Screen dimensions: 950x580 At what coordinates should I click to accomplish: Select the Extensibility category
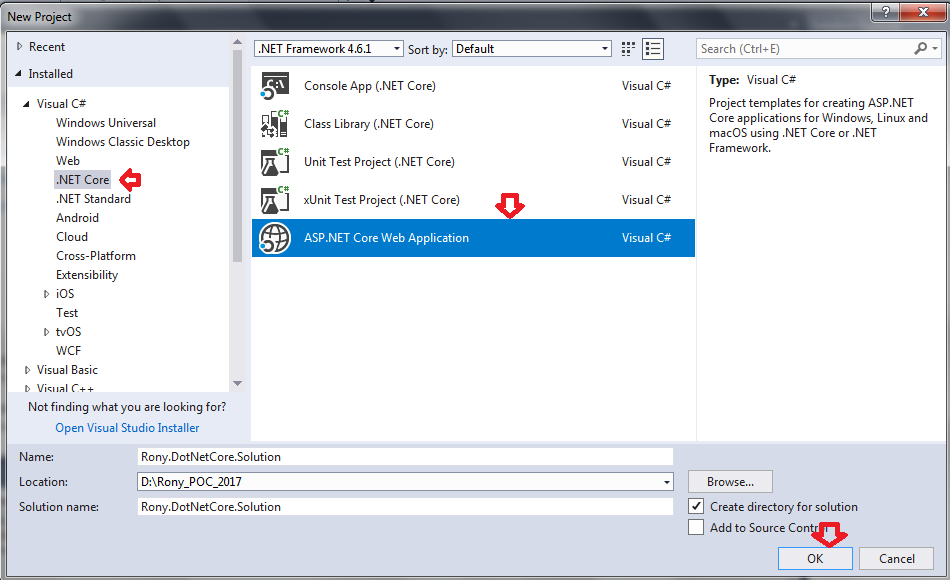pos(87,275)
